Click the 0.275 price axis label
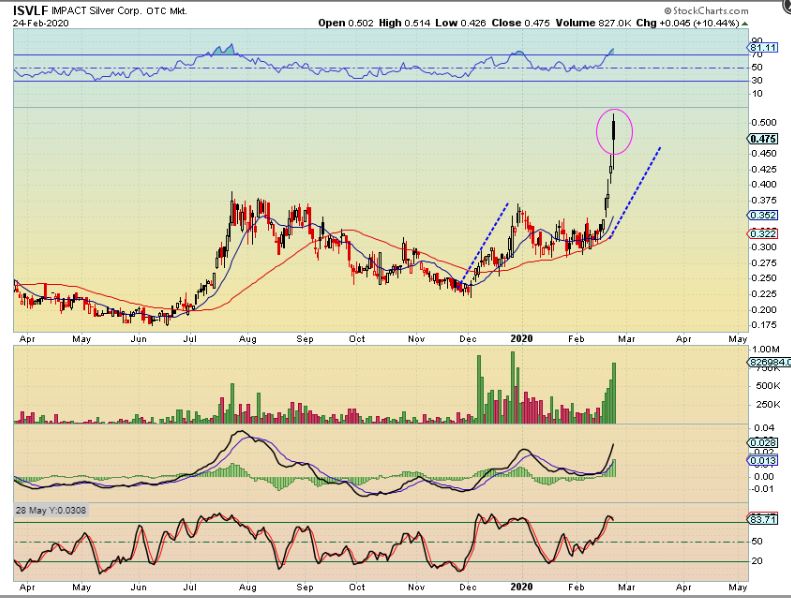Image resolution: width=791 pixels, height=598 pixels. coord(764,263)
